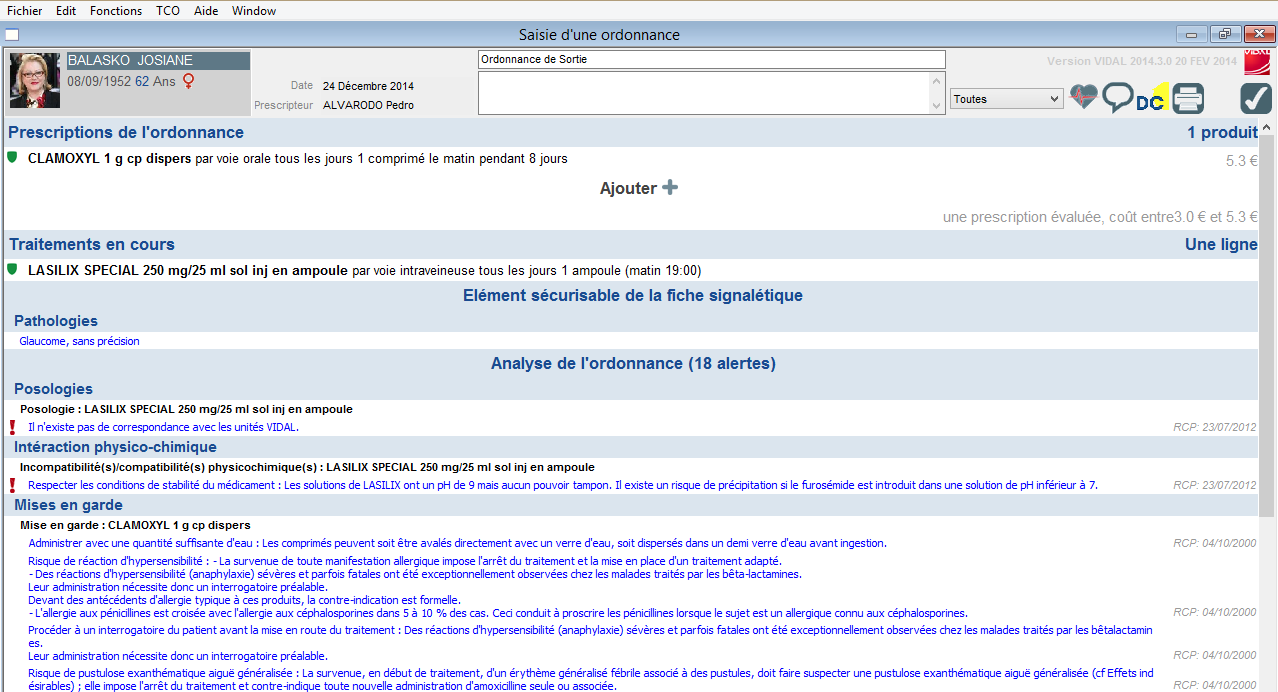This screenshot has width=1278, height=692.
Task: Click the scroll down arrow of the comment box
Action: point(937,106)
